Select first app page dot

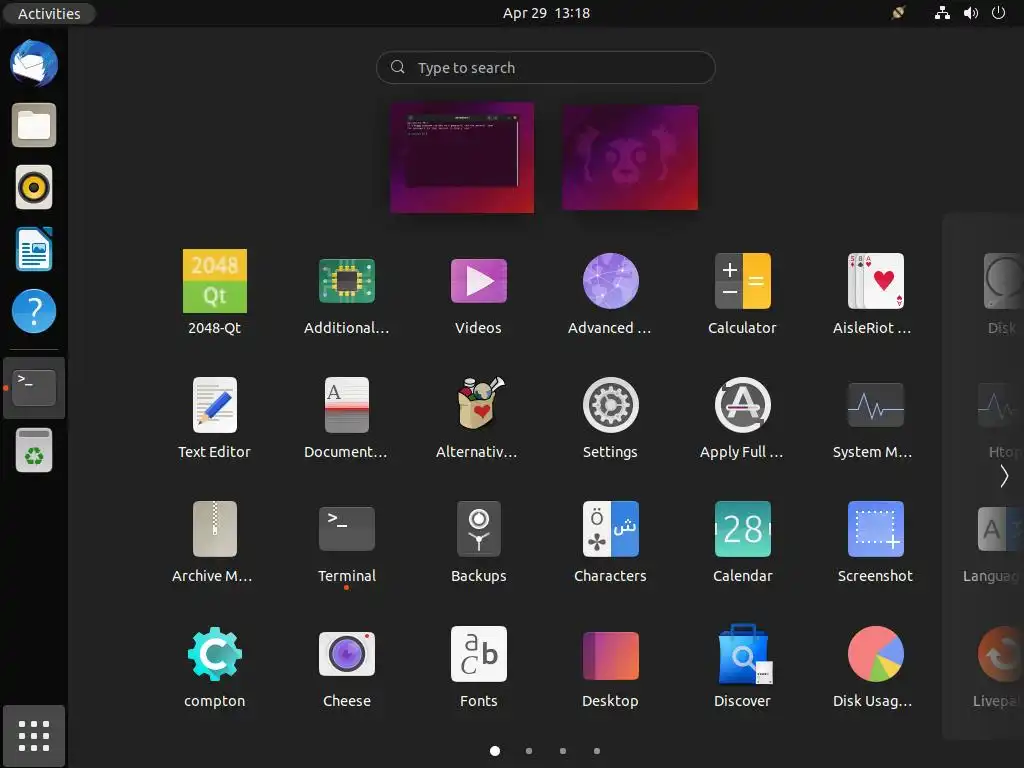(x=495, y=751)
